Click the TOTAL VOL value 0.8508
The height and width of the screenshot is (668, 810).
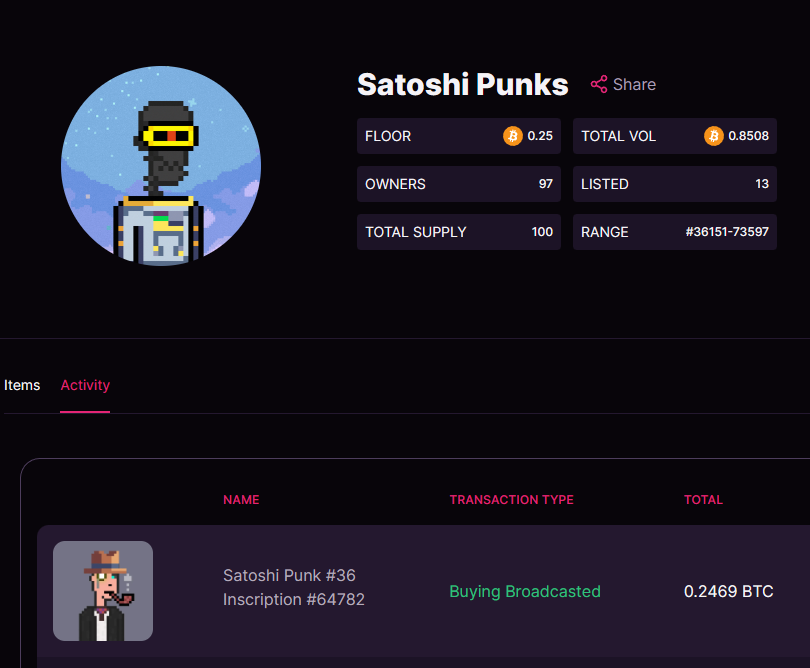[749, 136]
